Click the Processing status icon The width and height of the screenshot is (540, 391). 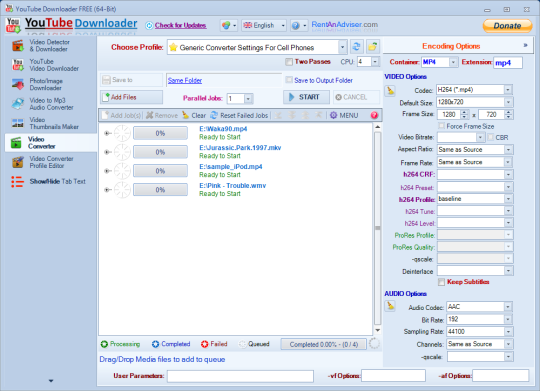pyautogui.click(x=104, y=344)
